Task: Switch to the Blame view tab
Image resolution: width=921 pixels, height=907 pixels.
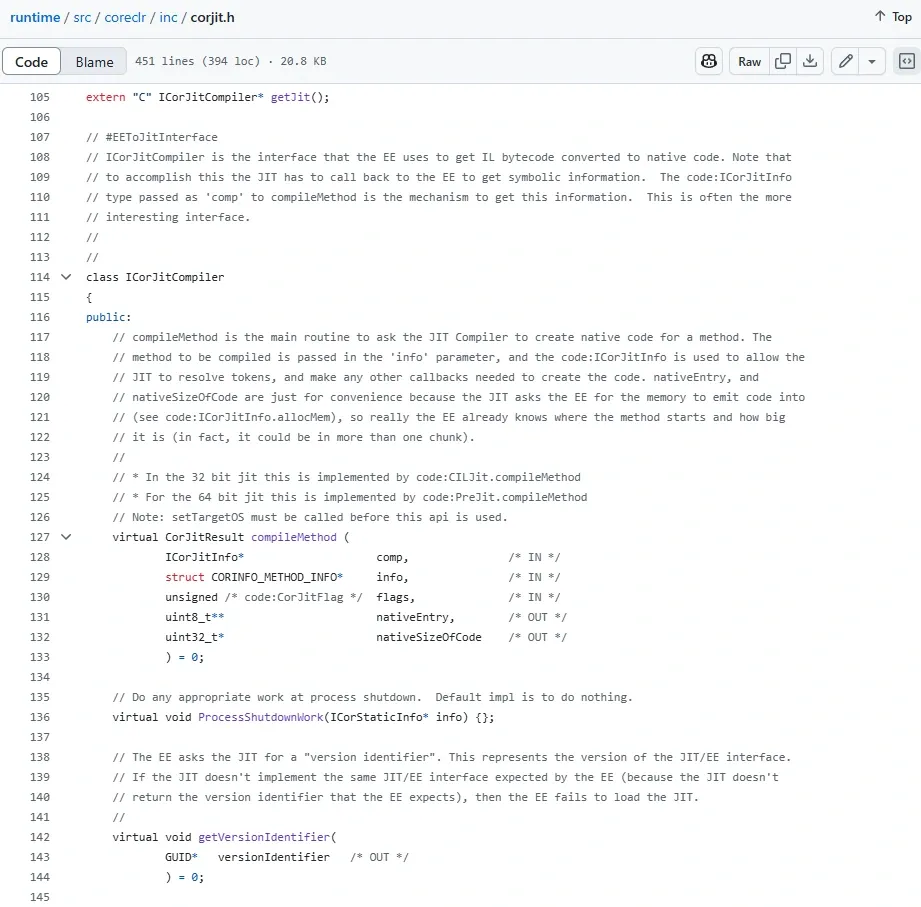Action: [94, 61]
